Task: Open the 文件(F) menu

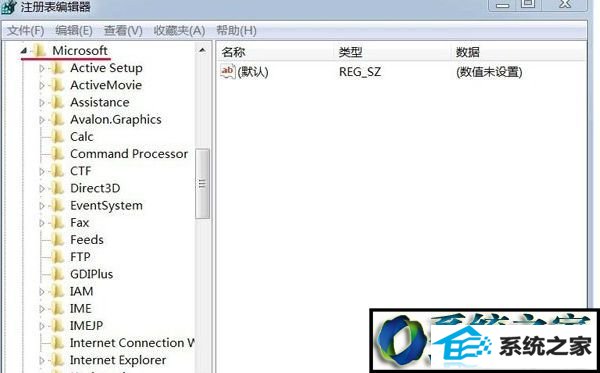Action: coord(26,31)
